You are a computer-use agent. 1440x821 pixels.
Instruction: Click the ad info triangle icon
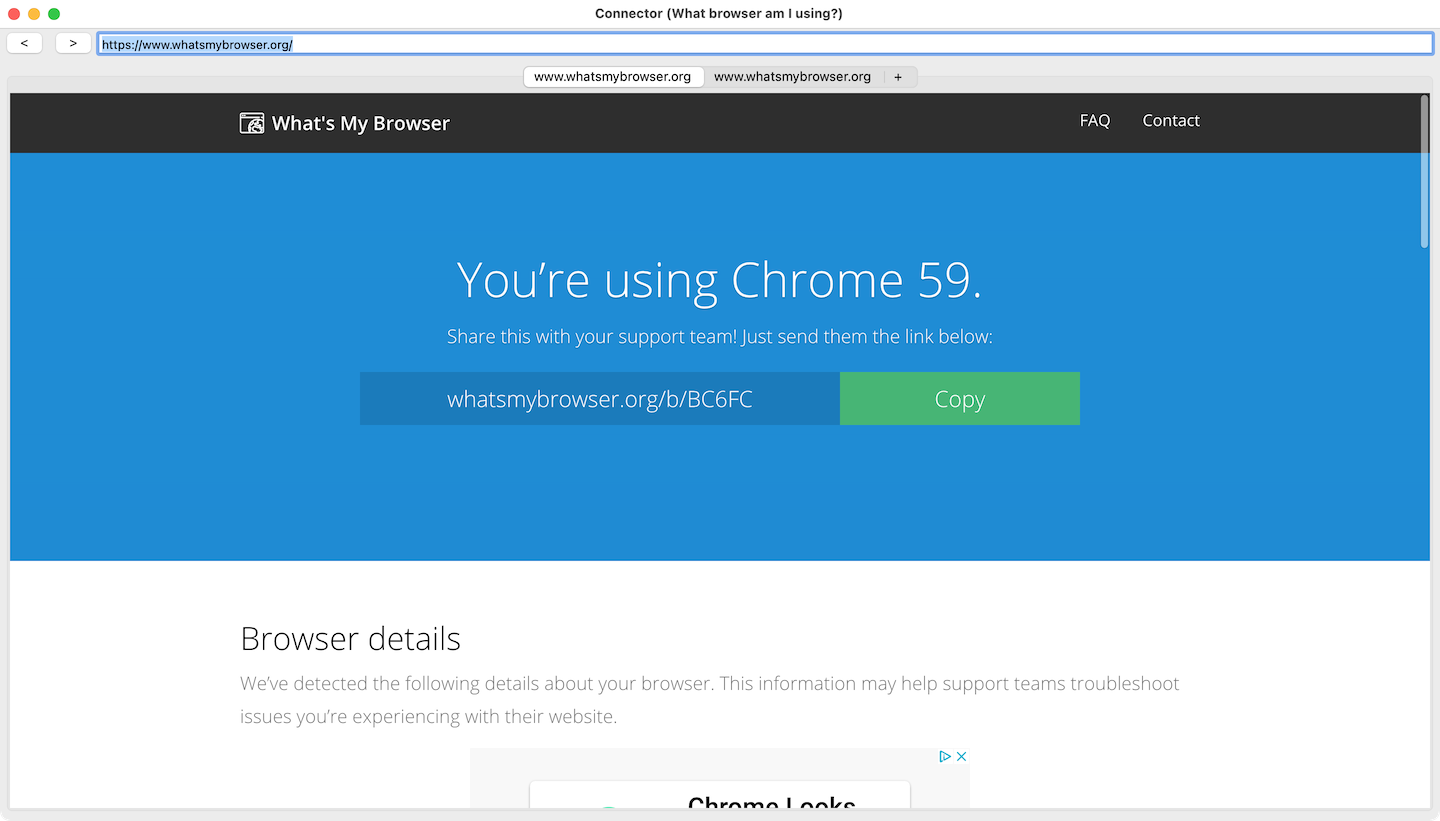pos(945,757)
